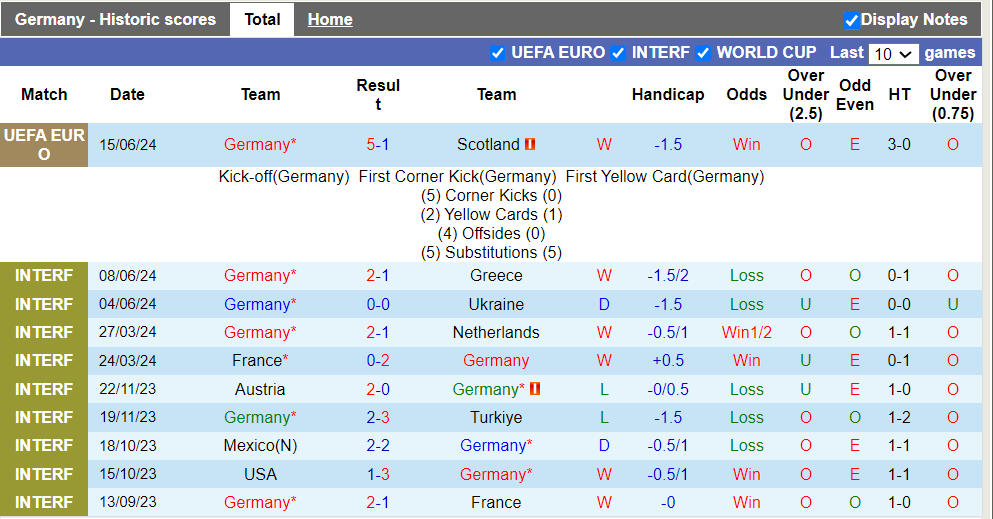Switch to the Home tab
The image size is (993, 519).
330,20
